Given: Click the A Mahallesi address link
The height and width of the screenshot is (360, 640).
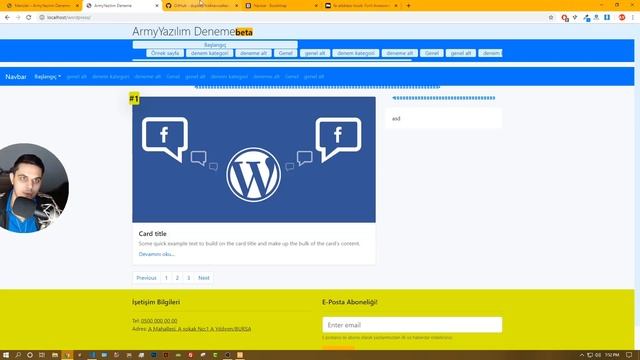Looking at the screenshot, I should (200, 329).
